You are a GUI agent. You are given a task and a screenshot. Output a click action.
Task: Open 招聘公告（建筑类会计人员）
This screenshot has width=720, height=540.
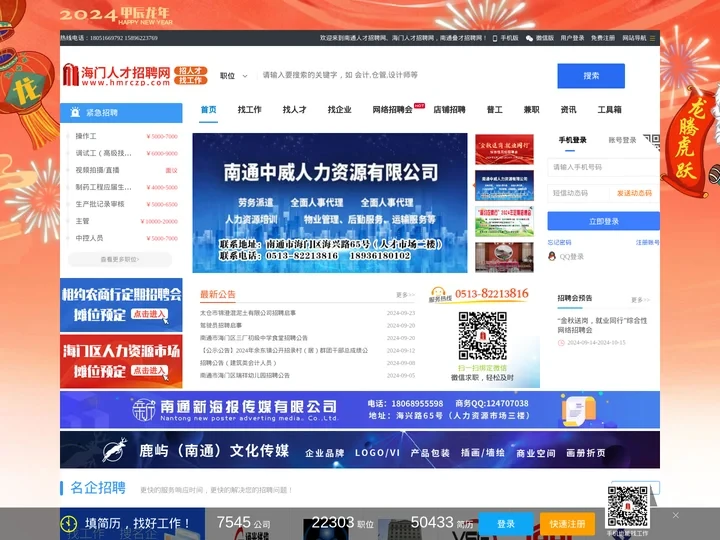238,363
